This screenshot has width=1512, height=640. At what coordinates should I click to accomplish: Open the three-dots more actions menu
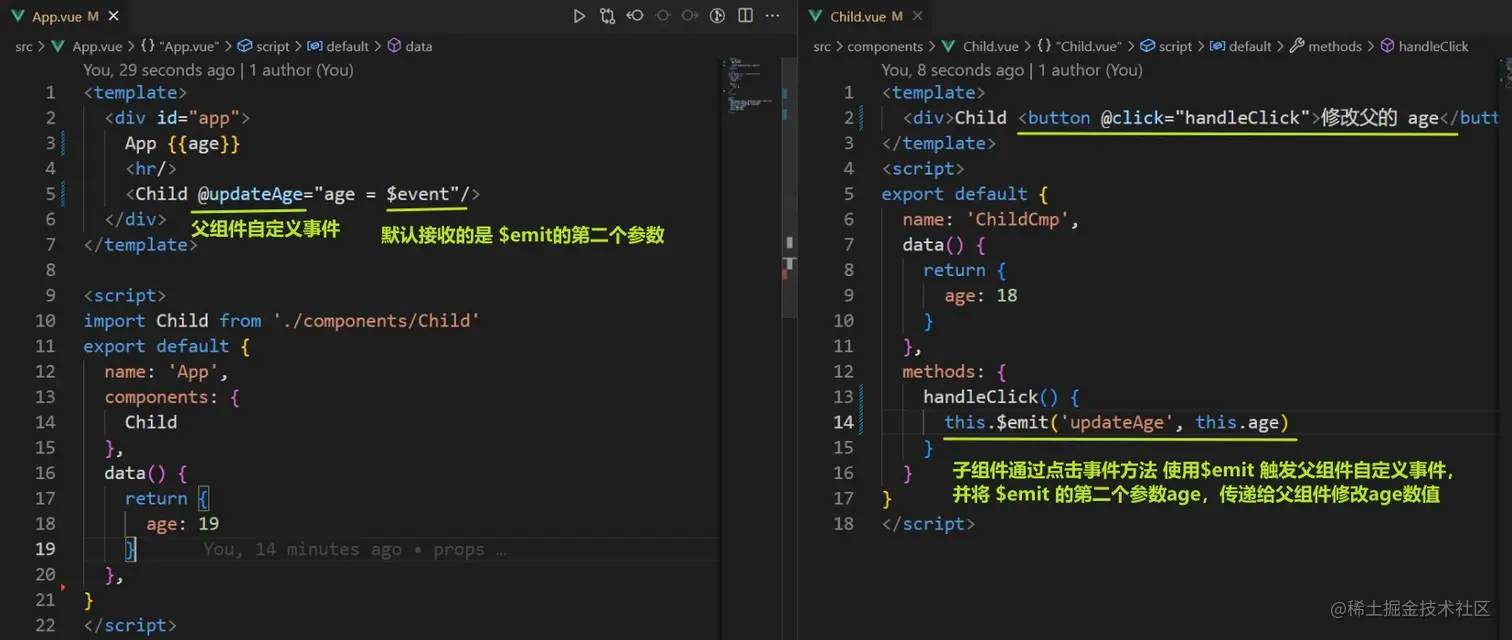[x=772, y=16]
